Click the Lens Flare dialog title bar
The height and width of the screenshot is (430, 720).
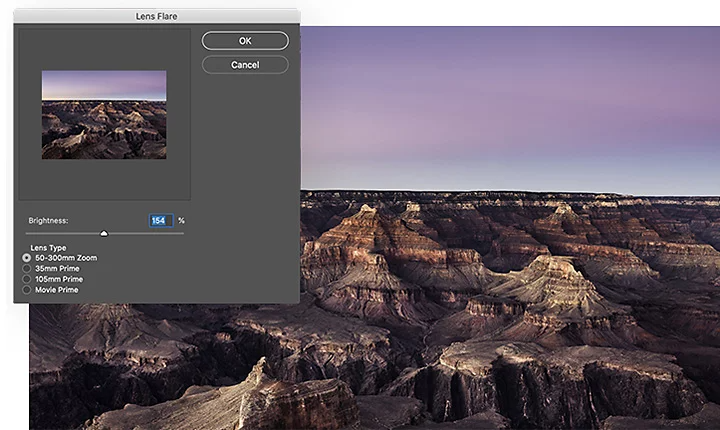click(x=157, y=17)
